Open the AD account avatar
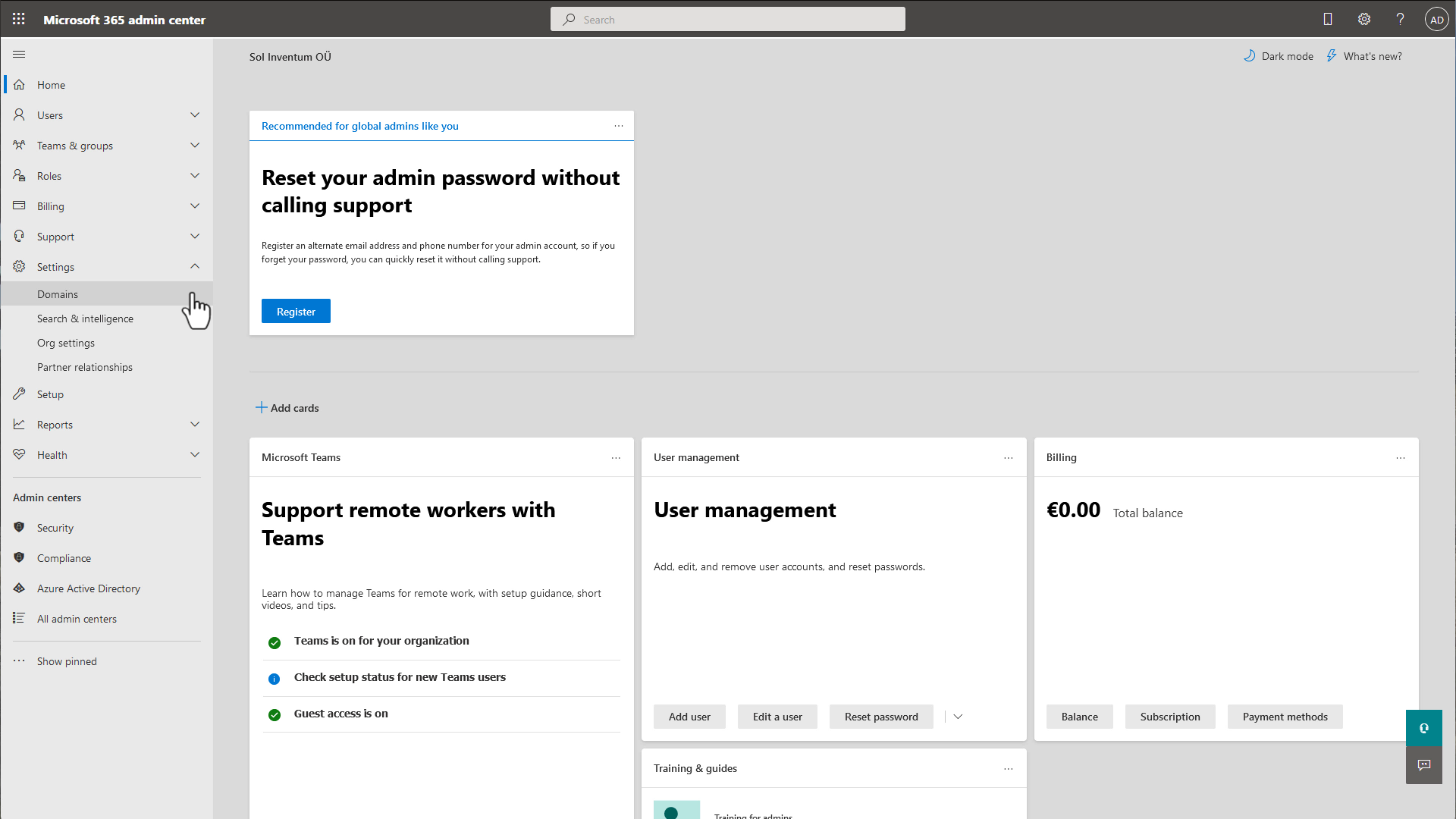1456x819 pixels. (x=1437, y=20)
